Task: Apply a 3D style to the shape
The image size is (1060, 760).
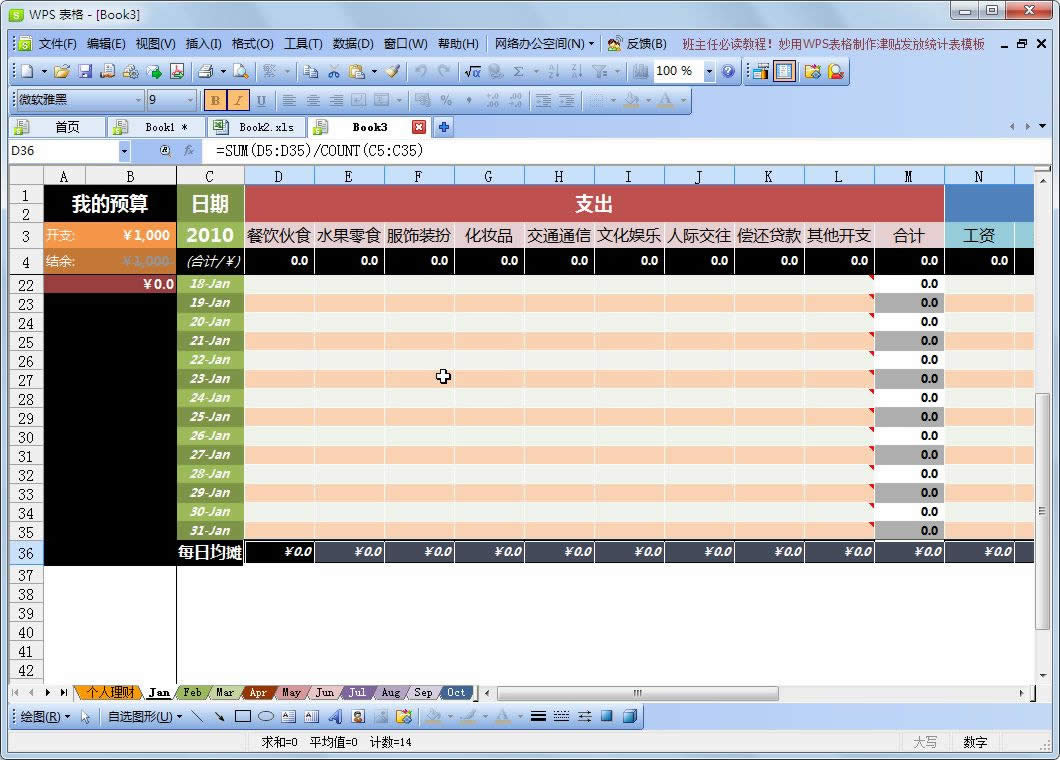Action: pyautogui.click(x=629, y=716)
